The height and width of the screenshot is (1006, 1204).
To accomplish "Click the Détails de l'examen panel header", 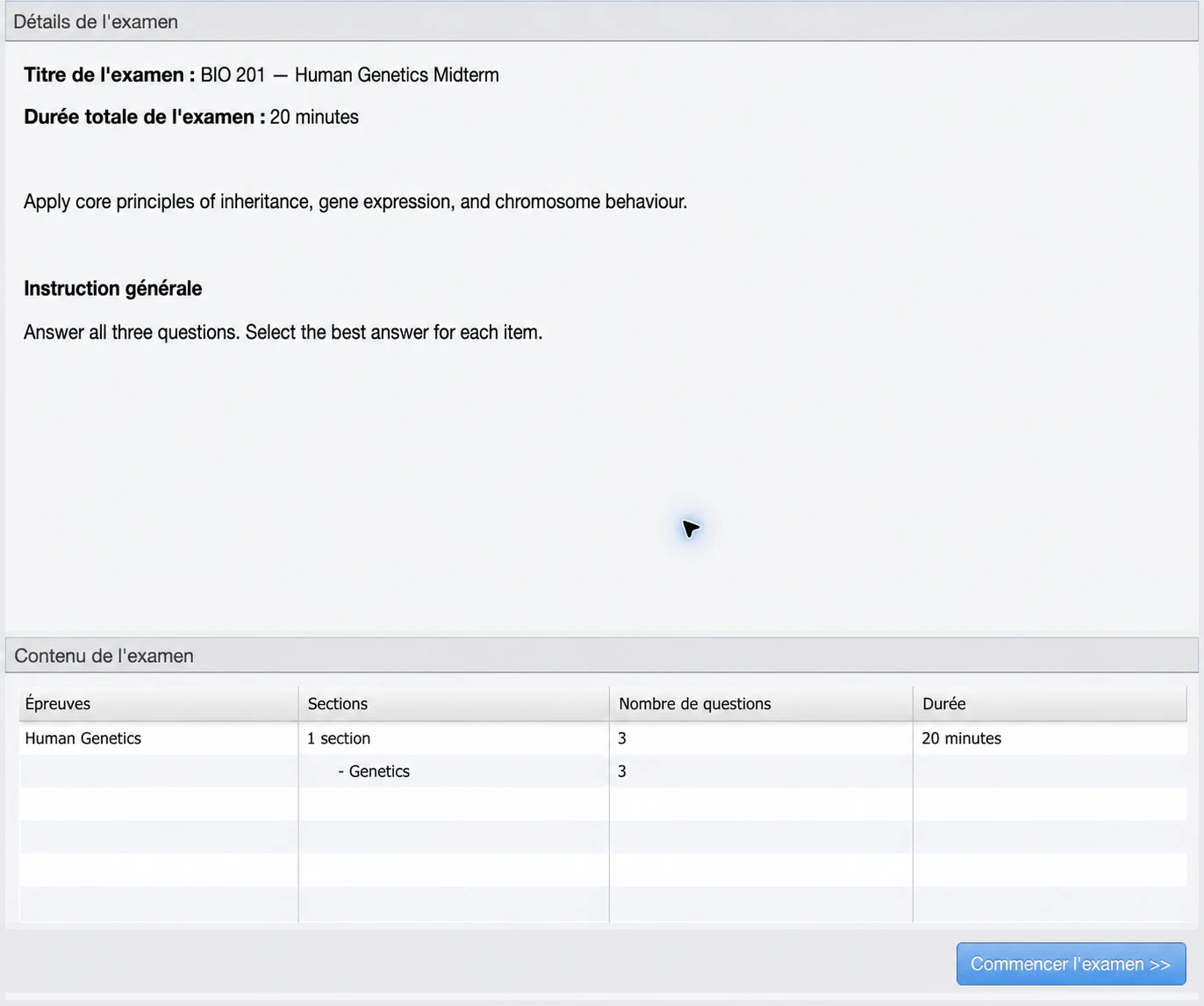I will 602,22.
